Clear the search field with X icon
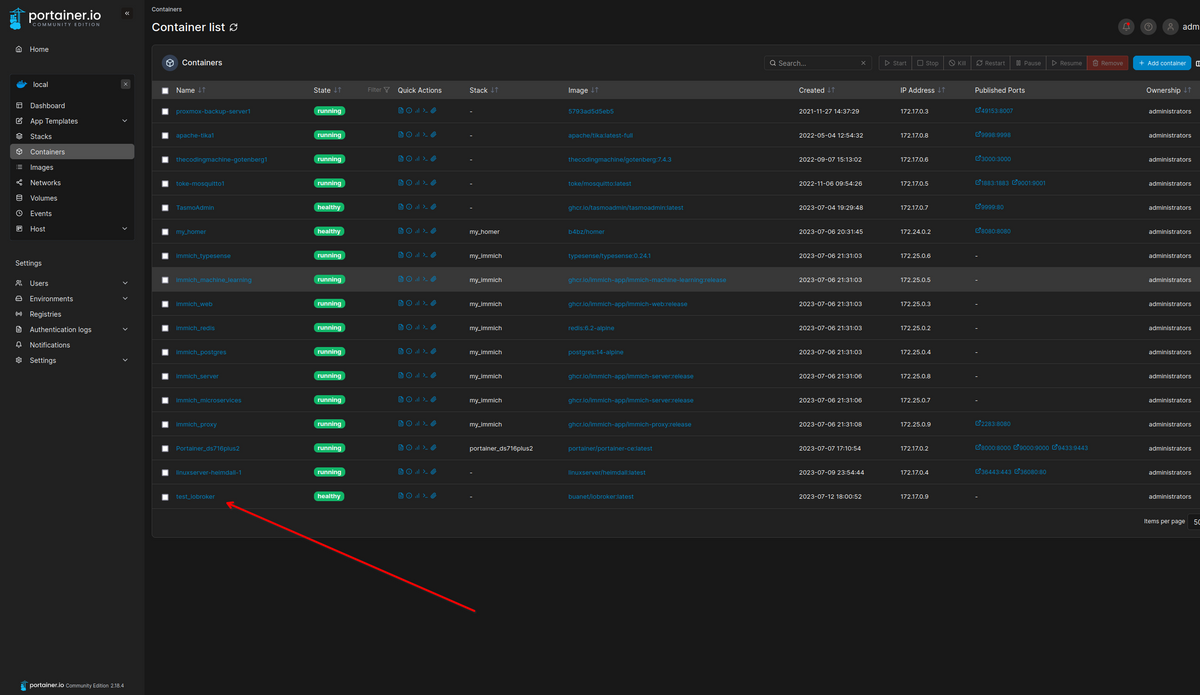The width and height of the screenshot is (1200, 695). point(864,63)
